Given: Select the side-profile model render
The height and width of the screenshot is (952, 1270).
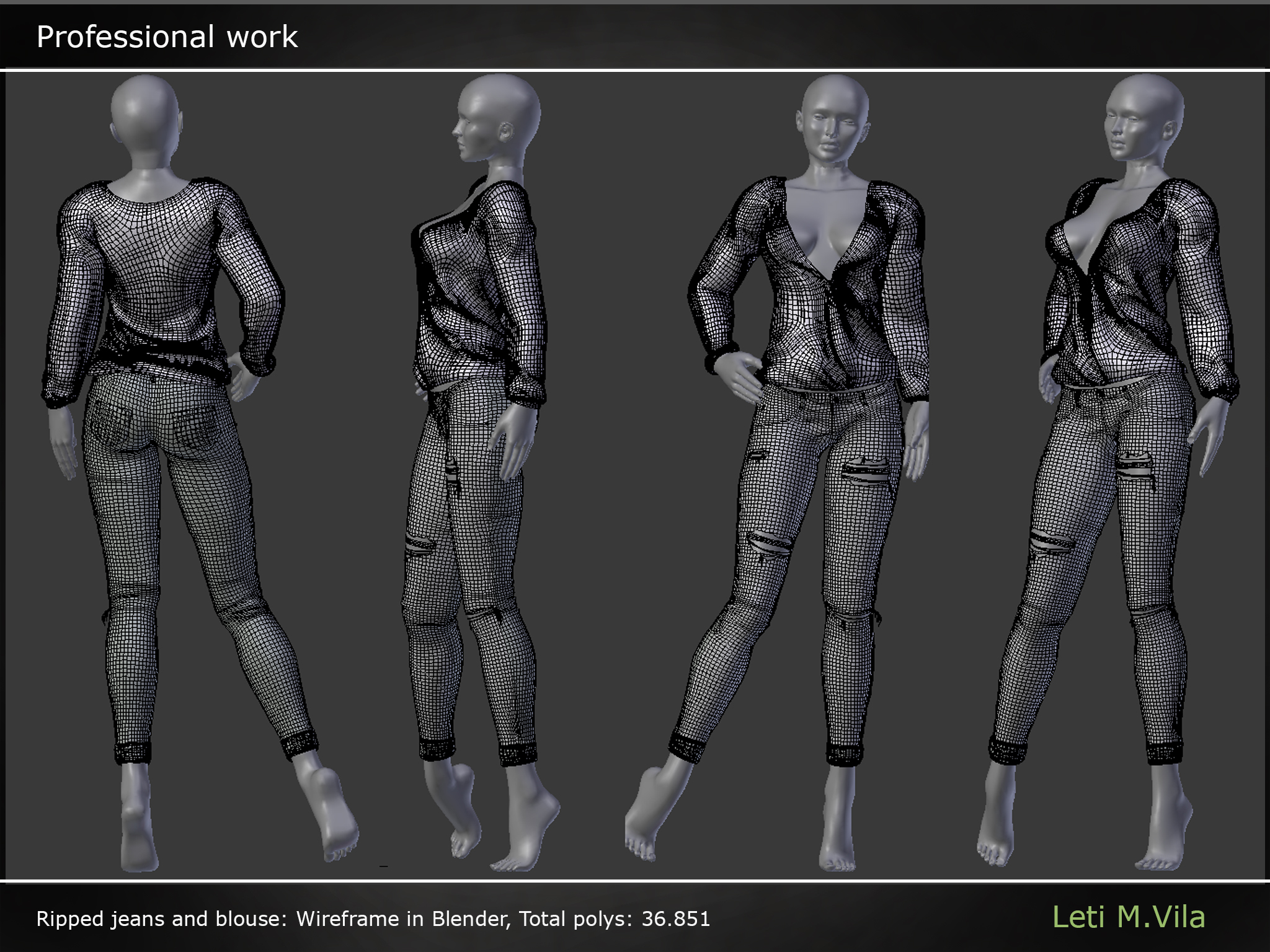Looking at the screenshot, I should [x=481, y=474].
